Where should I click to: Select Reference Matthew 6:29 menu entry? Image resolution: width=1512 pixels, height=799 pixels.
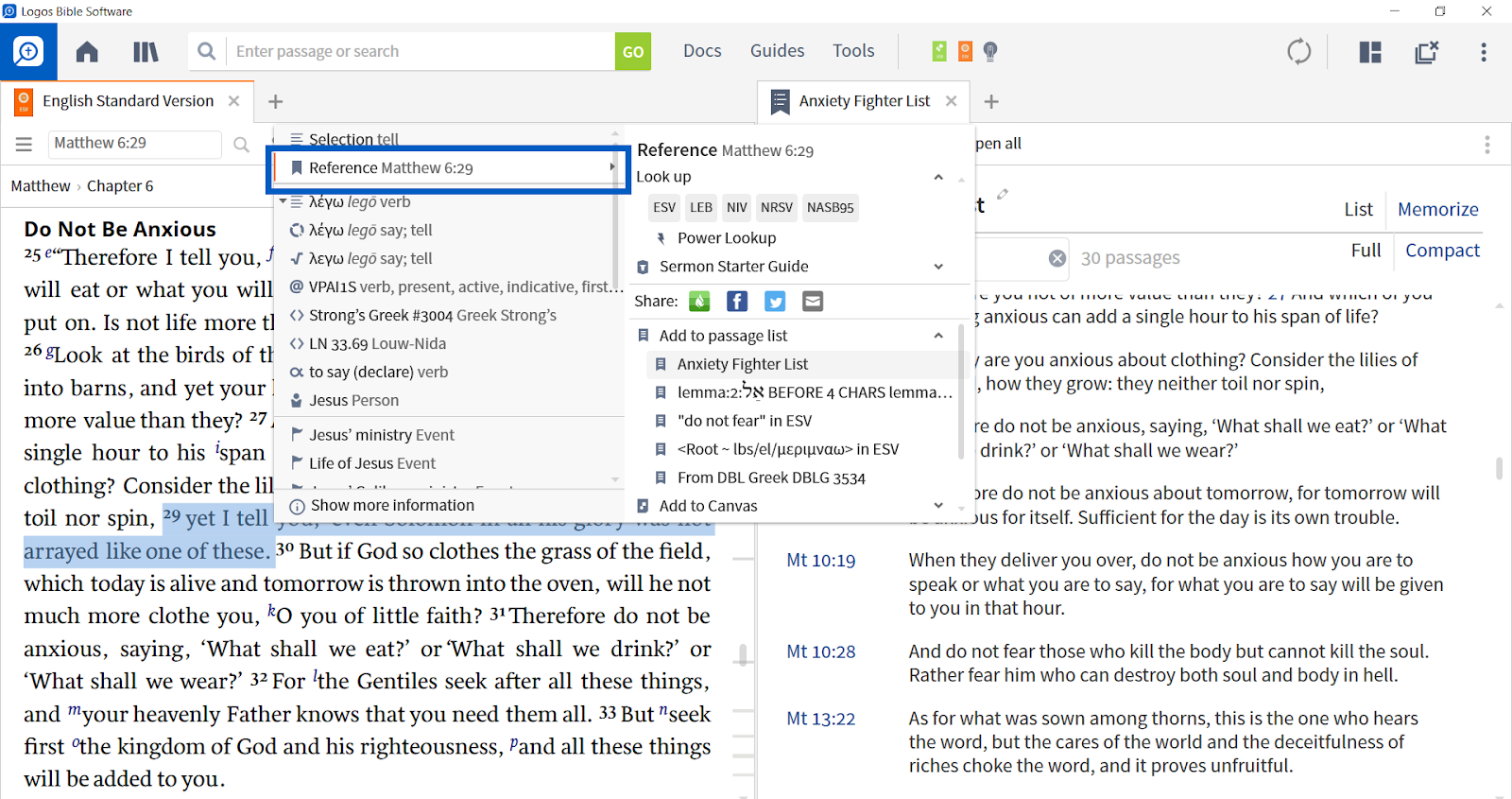(x=448, y=168)
